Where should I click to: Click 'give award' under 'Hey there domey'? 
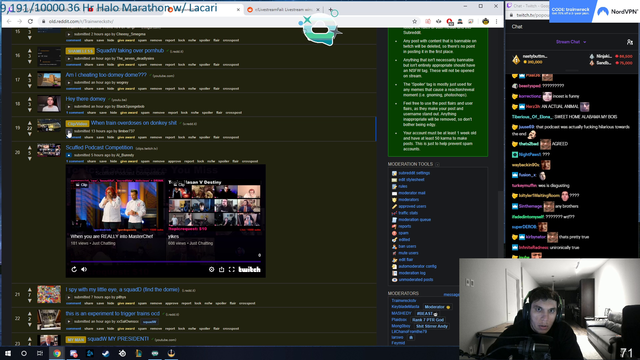(129, 113)
